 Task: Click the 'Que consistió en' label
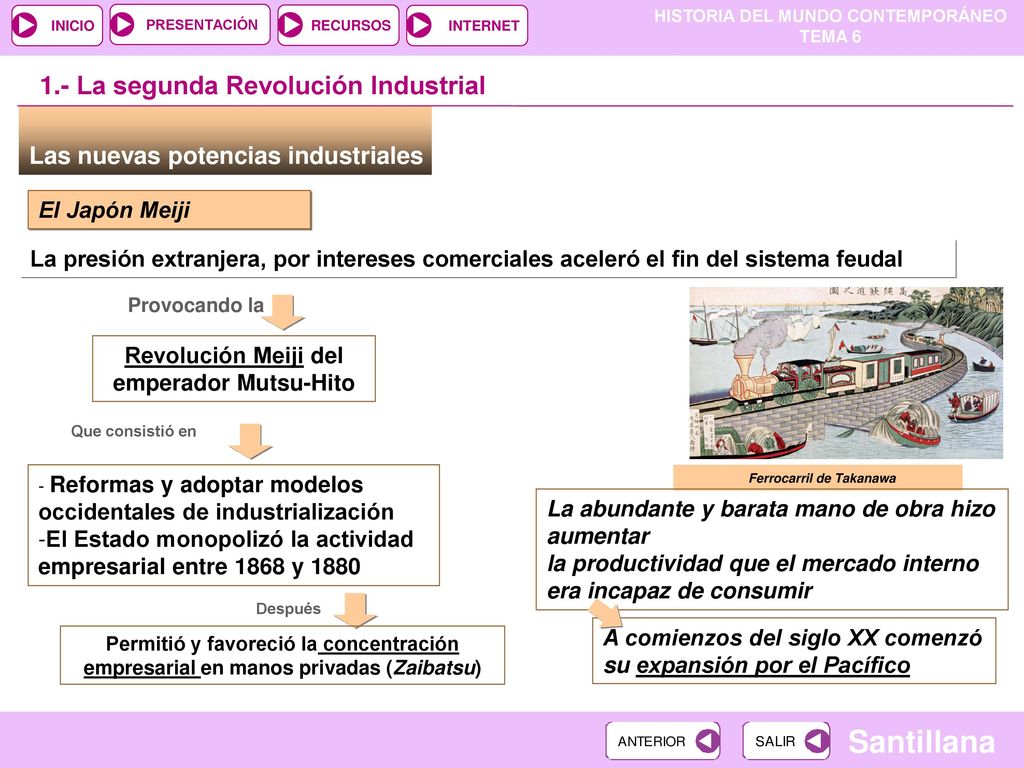pyautogui.click(x=134, y=431)
